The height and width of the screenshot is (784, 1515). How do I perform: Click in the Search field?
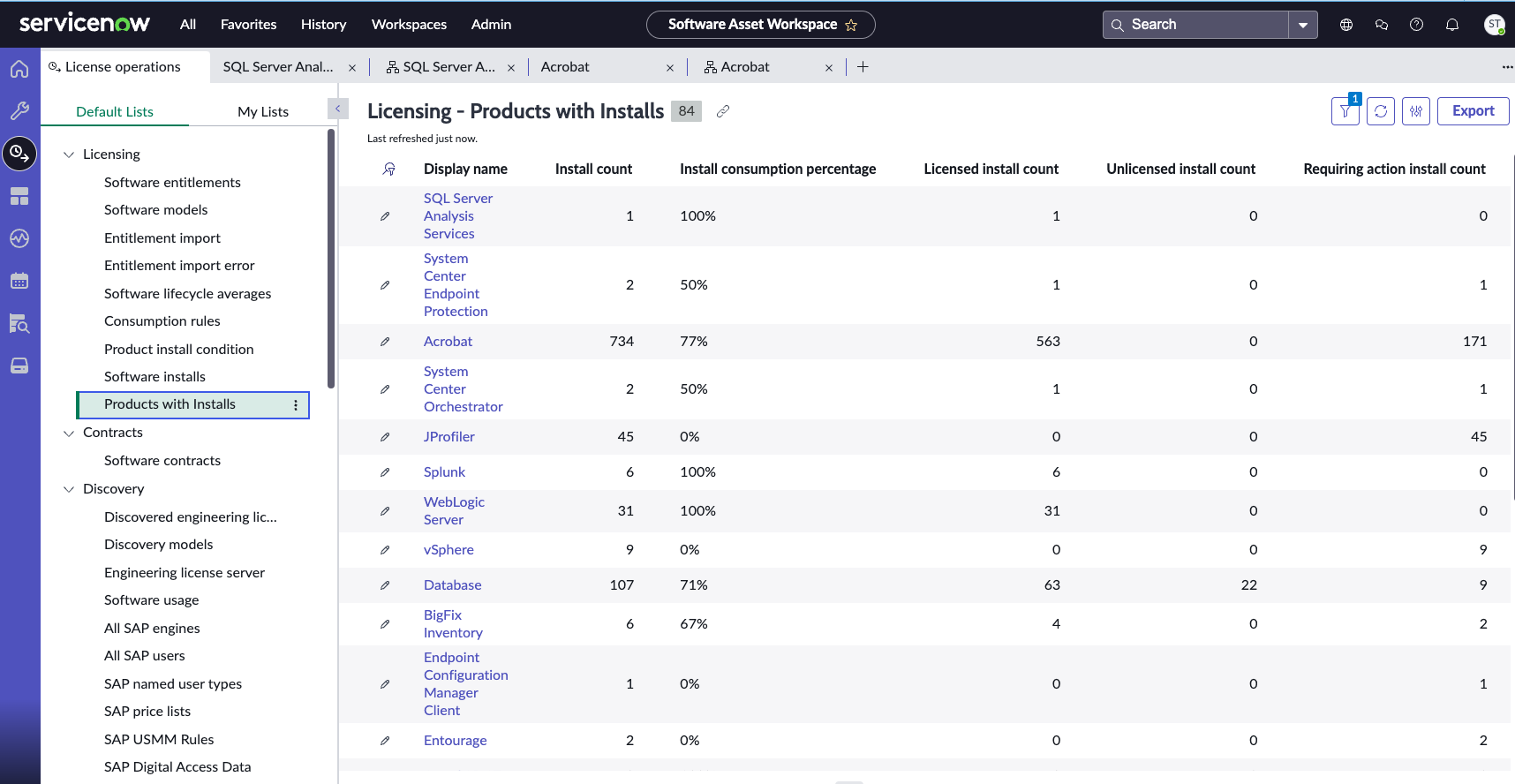coord(1196,25)
